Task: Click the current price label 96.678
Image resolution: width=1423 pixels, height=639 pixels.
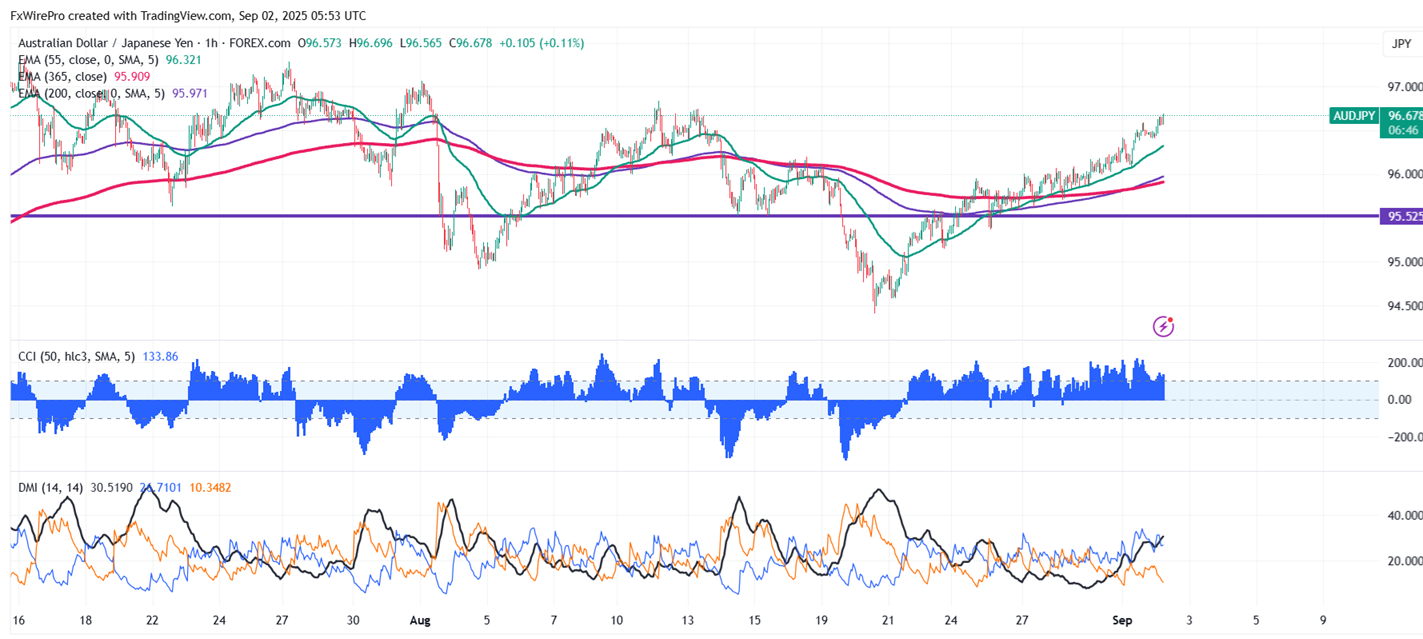Action: click(x=1403, y=116)
